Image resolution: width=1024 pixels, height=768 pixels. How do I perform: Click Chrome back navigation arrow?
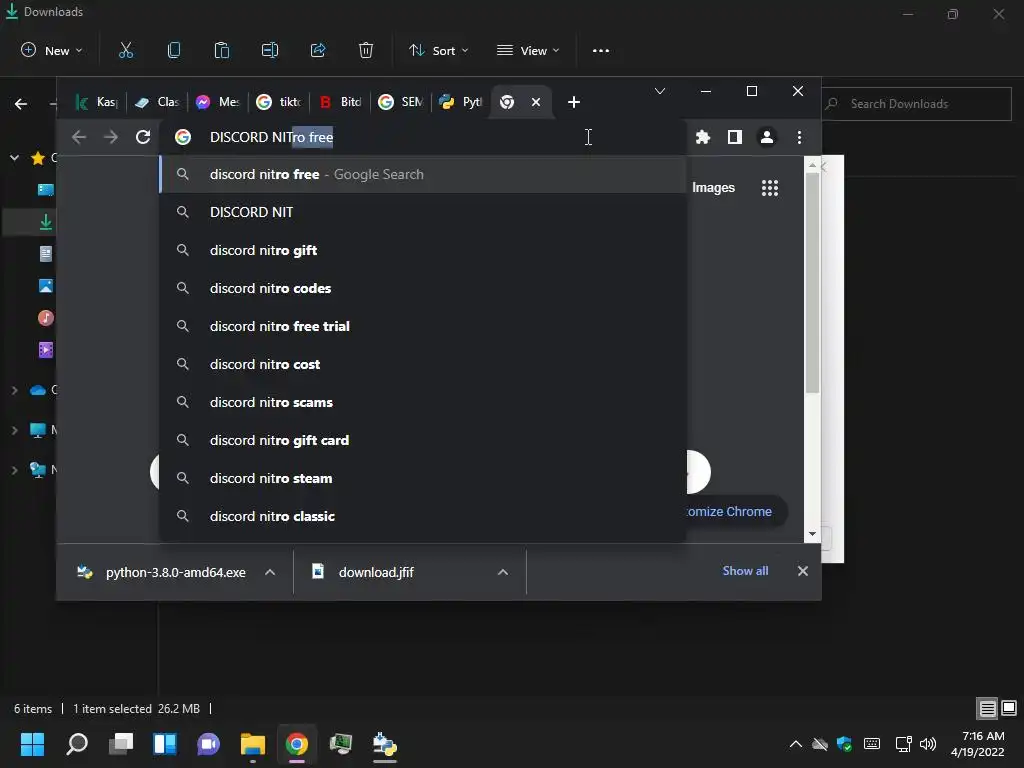79,137
